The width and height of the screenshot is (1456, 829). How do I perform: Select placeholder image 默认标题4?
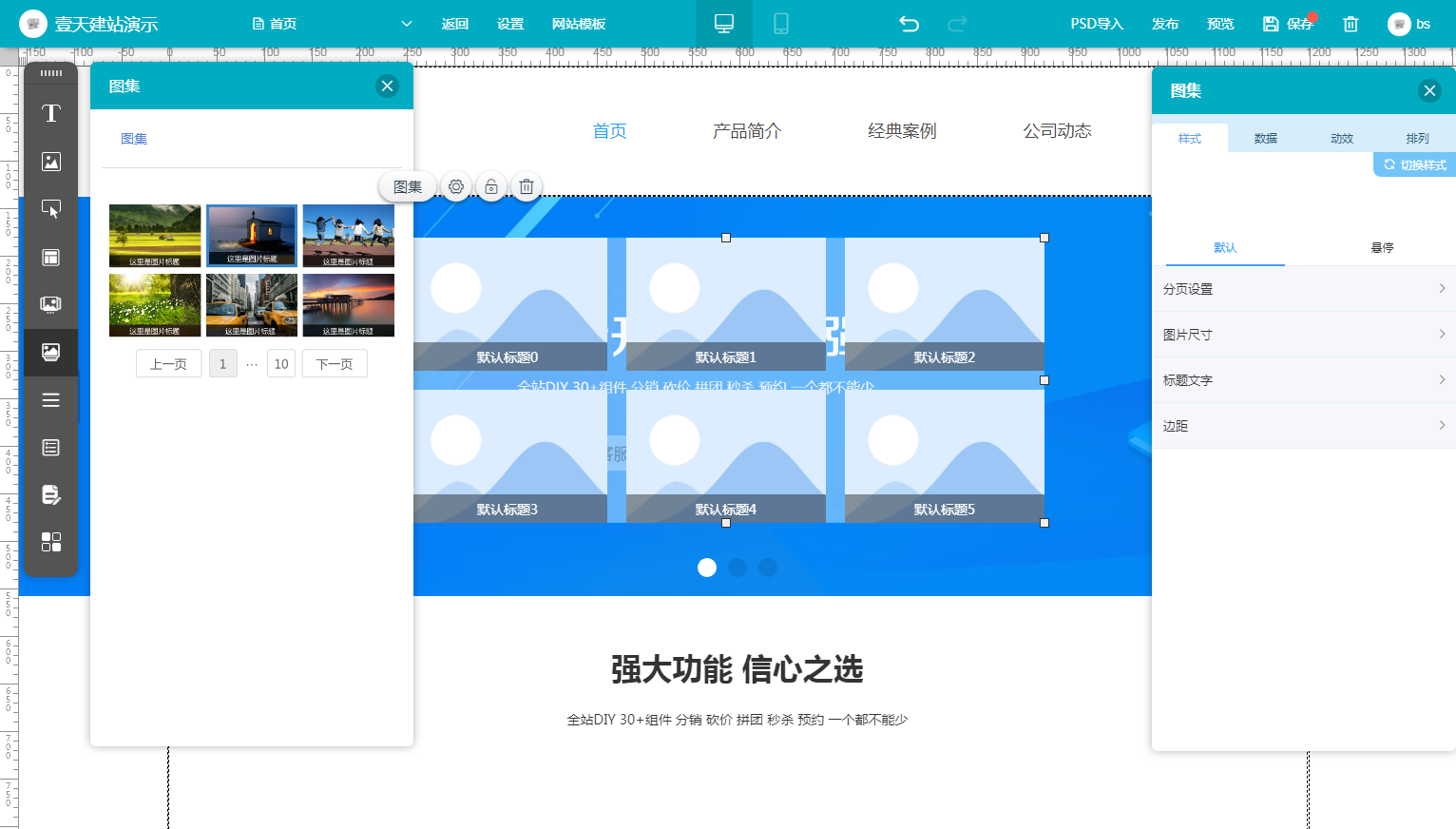726,456
